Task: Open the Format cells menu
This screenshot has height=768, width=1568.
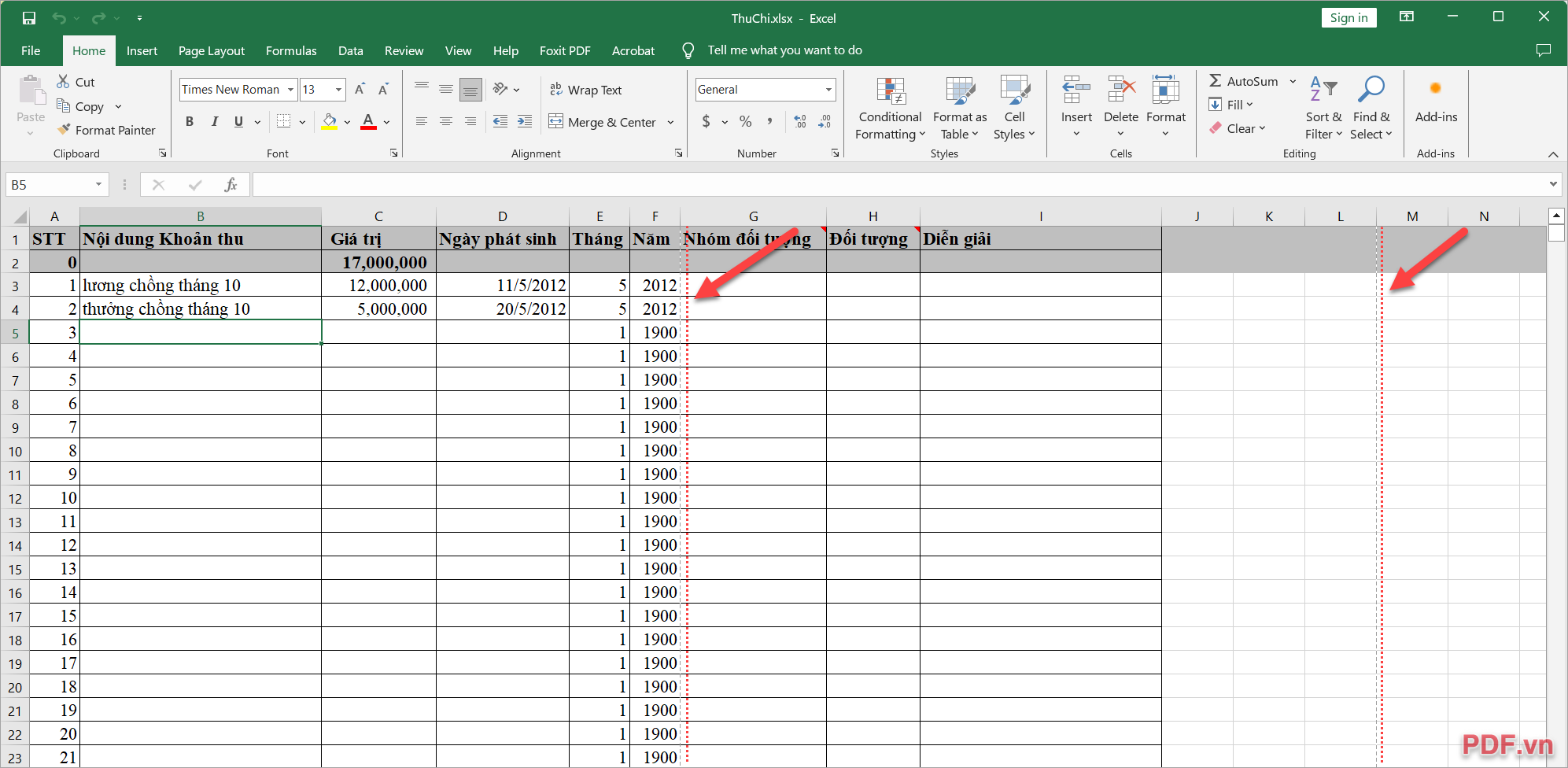Action: pos(1166,107)
